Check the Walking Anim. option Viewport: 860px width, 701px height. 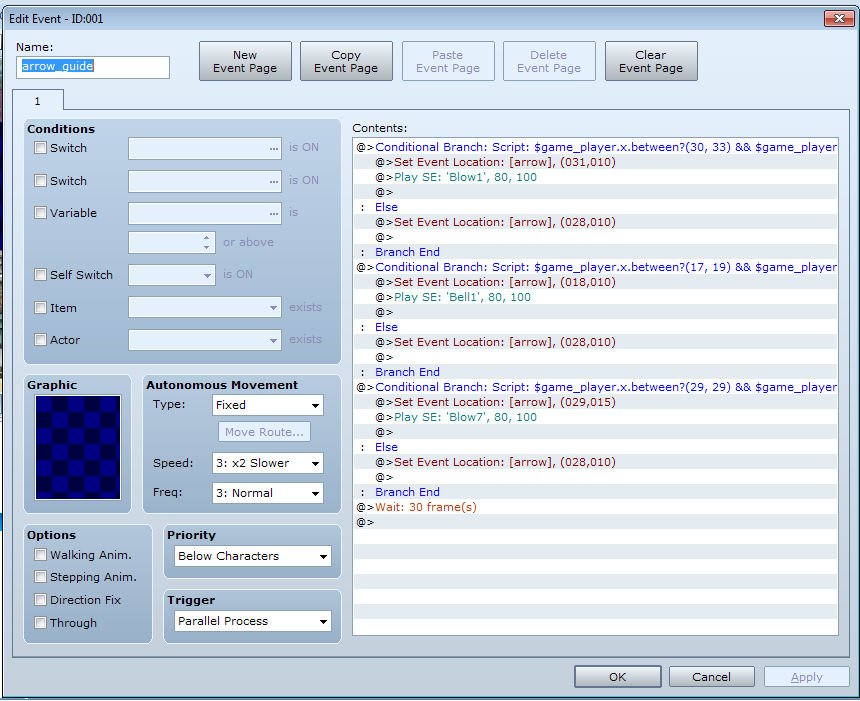41,555
